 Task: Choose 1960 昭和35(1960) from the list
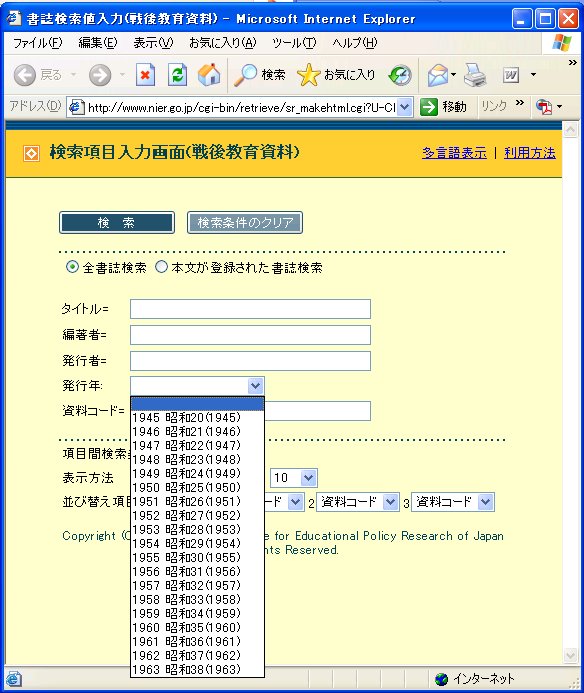tap(197, 628)
